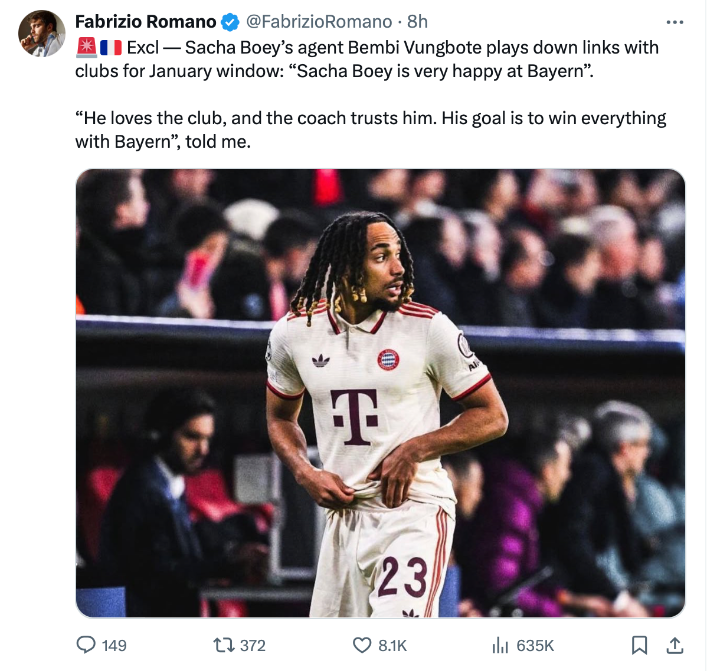Click the 635K views count
The width and height of the screenshot is (707, 671).
pos(535,646)
